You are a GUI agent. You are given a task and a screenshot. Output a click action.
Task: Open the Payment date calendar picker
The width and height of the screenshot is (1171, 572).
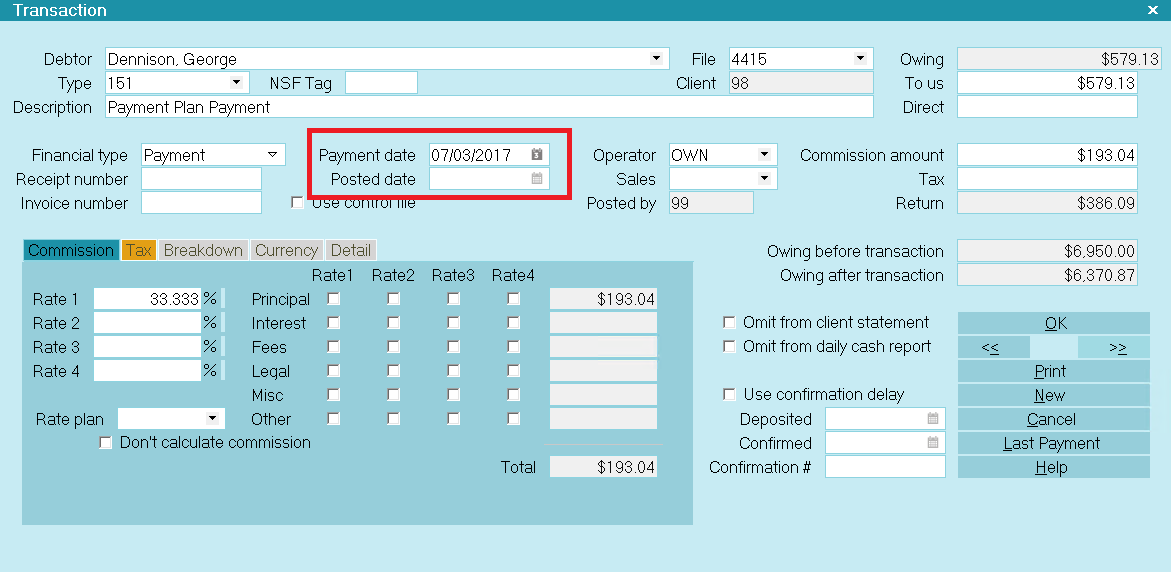536,155
